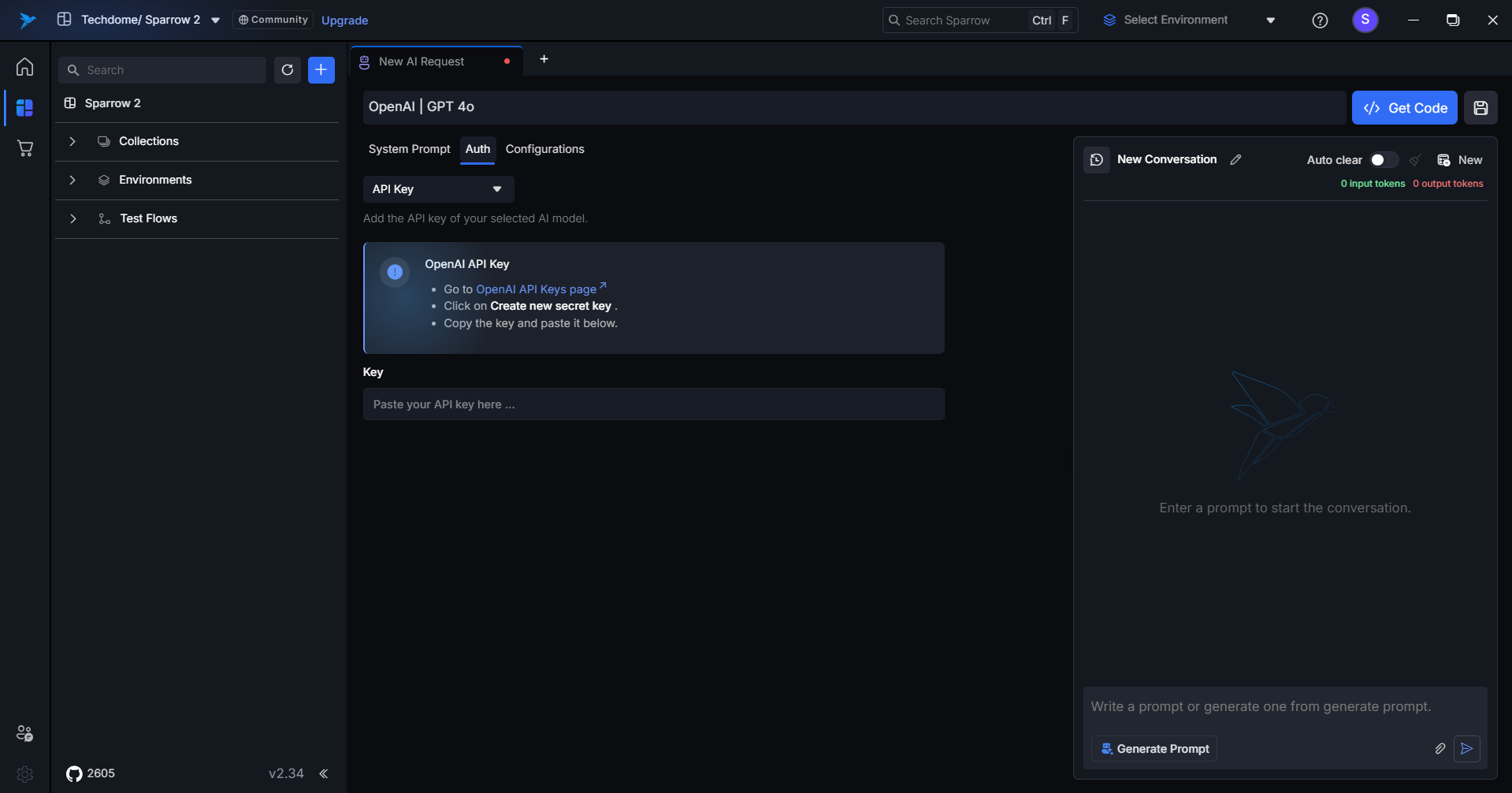Click the marketplace cart icon in sidebar
The width and height of the screenshot is (1512, 793).
[x=24, y=148]
